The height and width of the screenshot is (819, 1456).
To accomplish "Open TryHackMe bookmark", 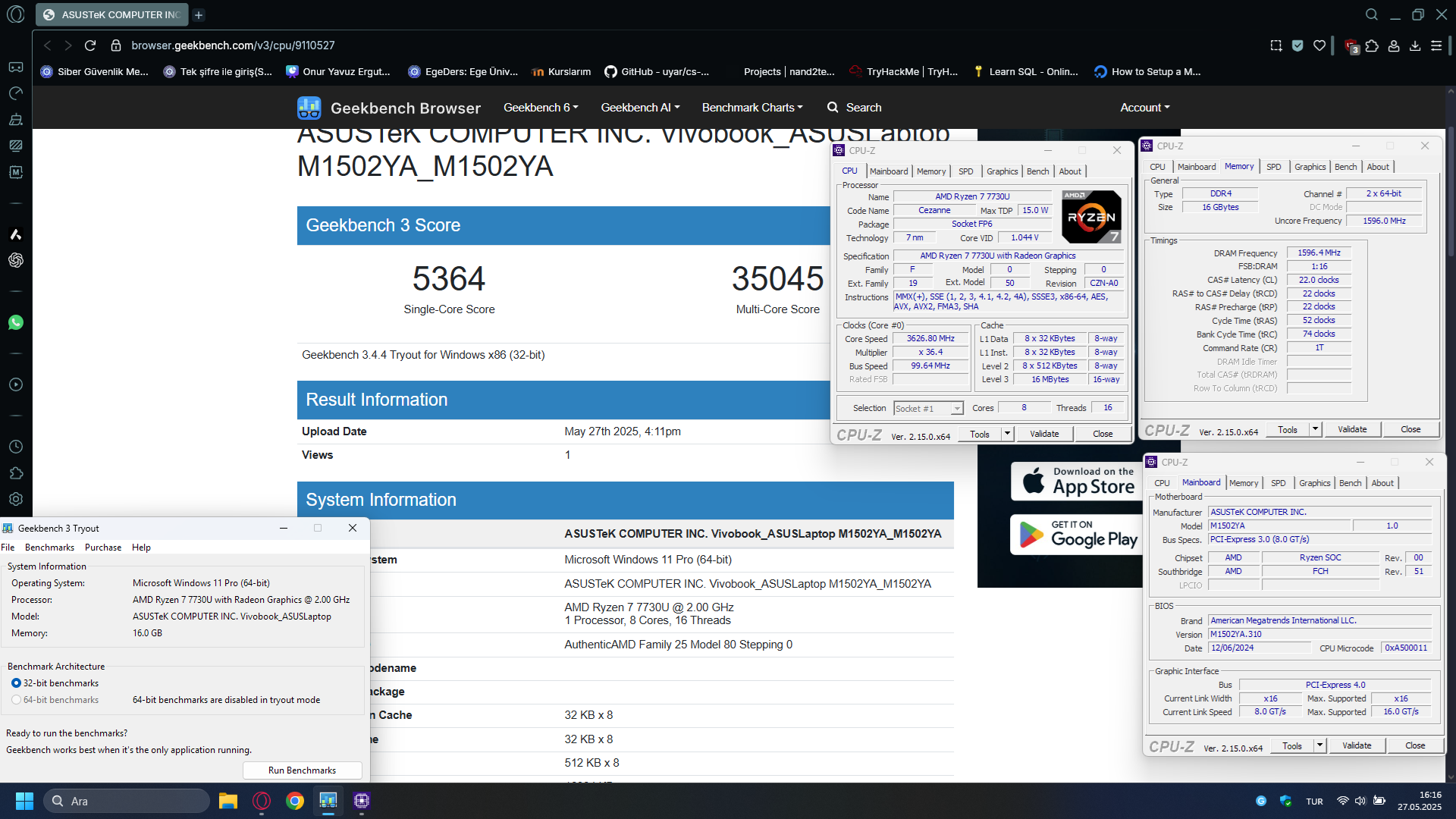I will coord(902,72).
